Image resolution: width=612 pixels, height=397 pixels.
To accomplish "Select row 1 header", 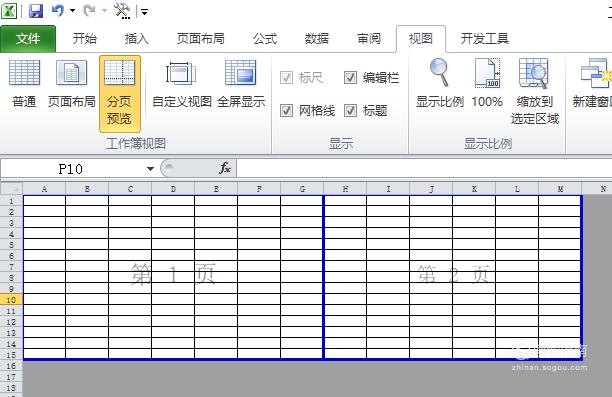I will click(11, 201).
